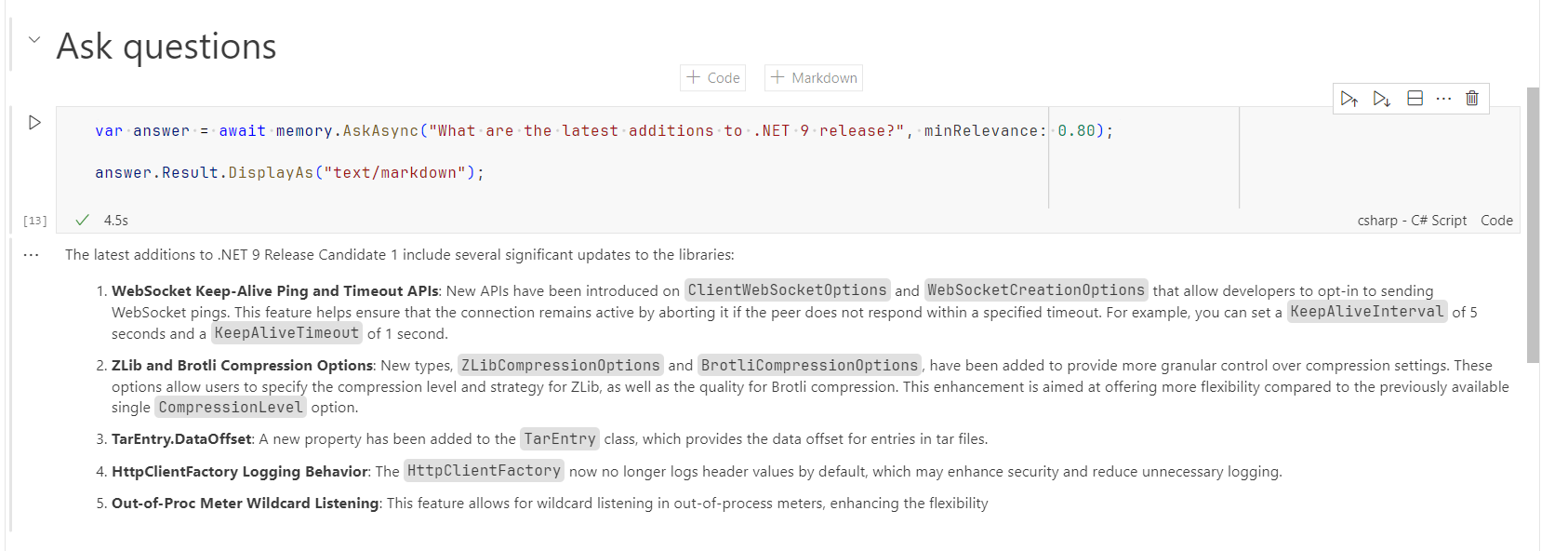
Task: Execute all cells above this cell
Action: (x=1349, y=99)
